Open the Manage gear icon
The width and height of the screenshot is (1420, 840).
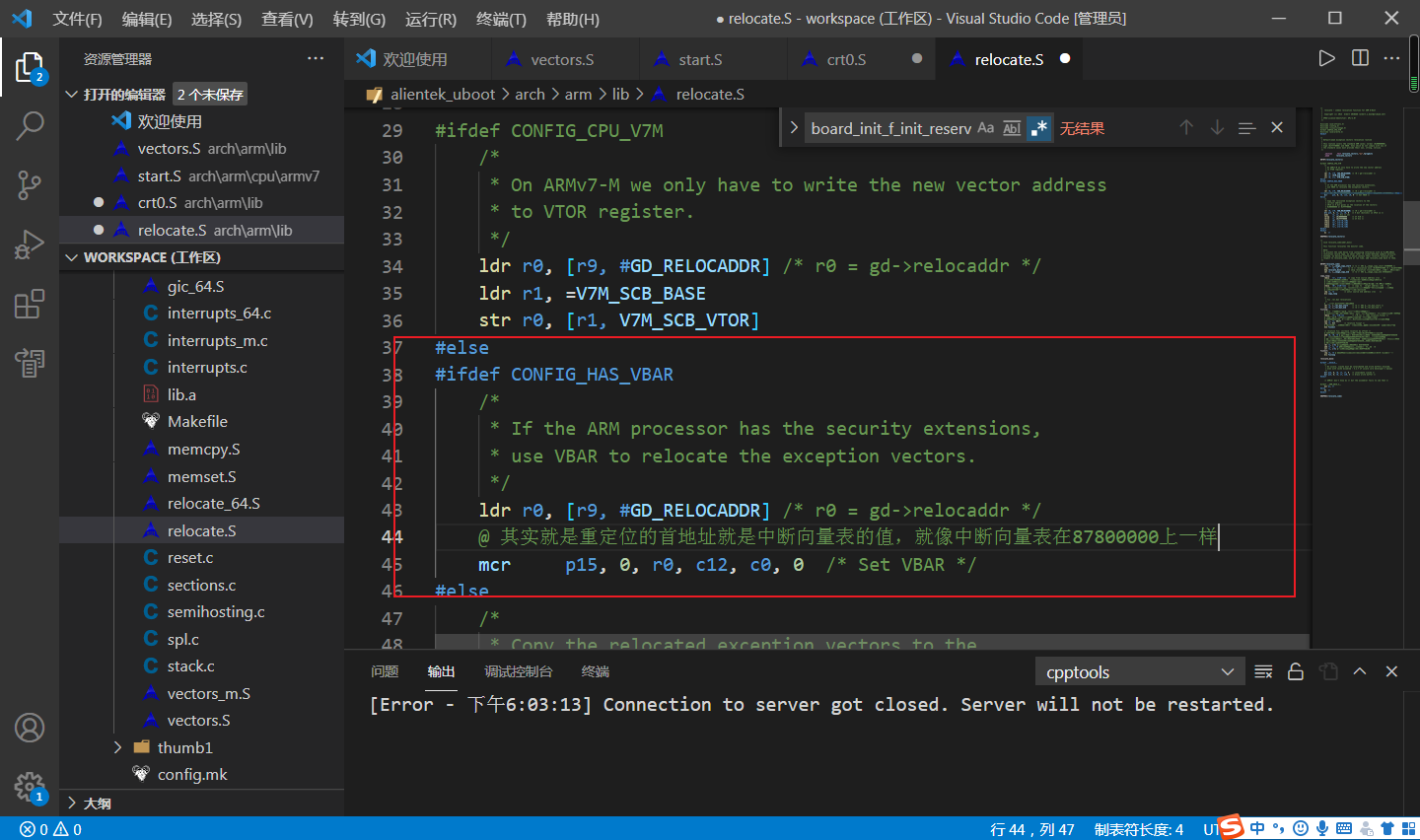click(x=30, y=788)
